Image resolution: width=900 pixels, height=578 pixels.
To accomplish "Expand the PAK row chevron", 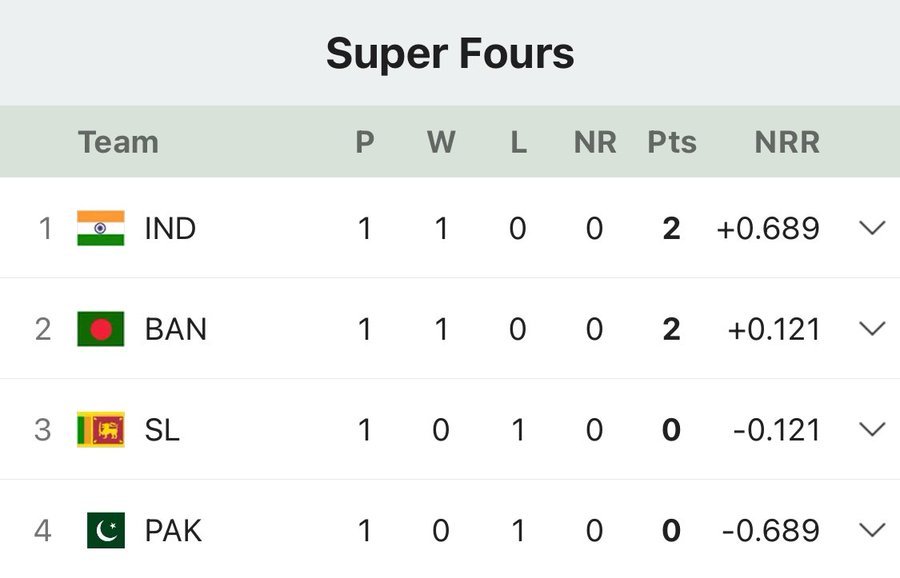I will (x=872, y=530).
